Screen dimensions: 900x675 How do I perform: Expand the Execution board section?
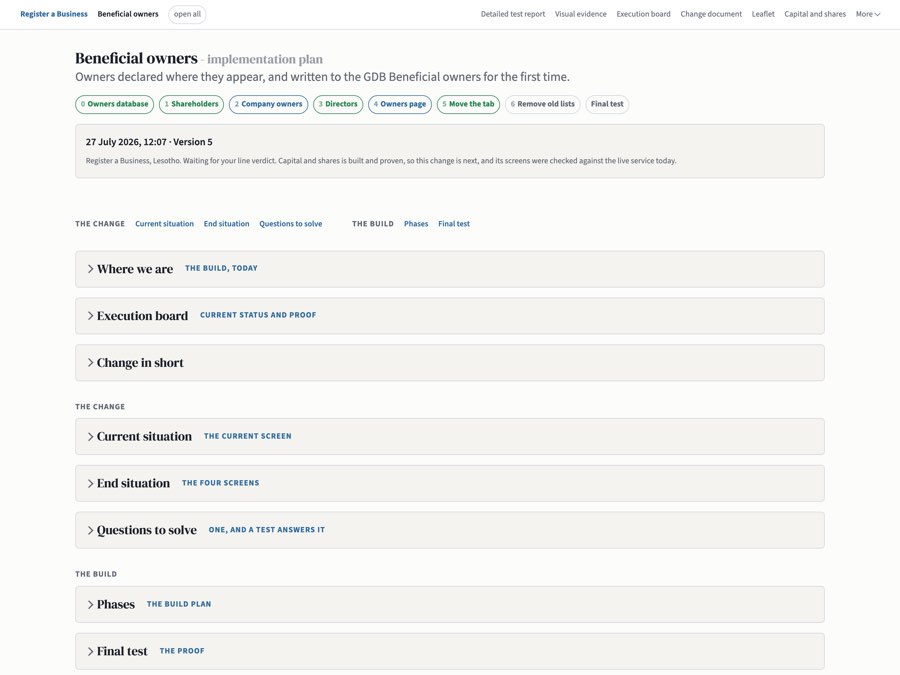pyautogui.click(x=449, y=316)
